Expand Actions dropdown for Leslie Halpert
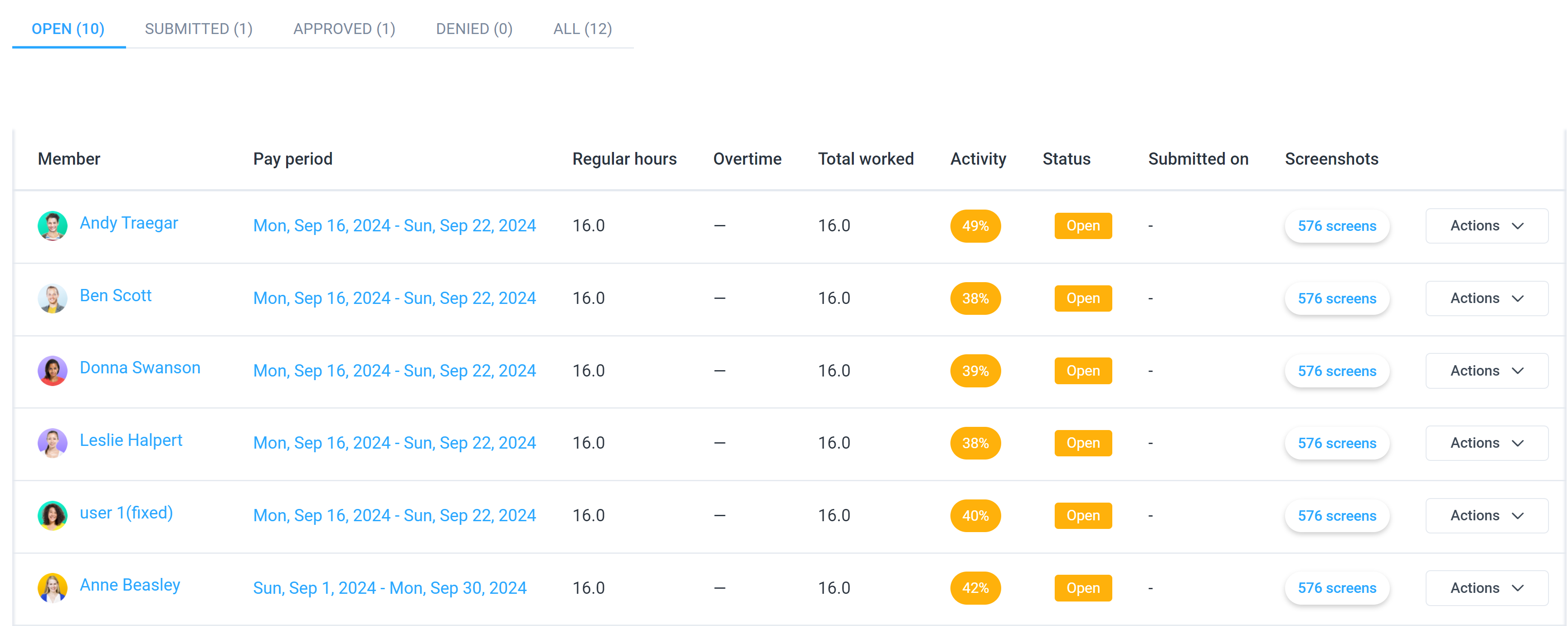Viewport: 1568px width, 626px height. [x=1486, y=443]
